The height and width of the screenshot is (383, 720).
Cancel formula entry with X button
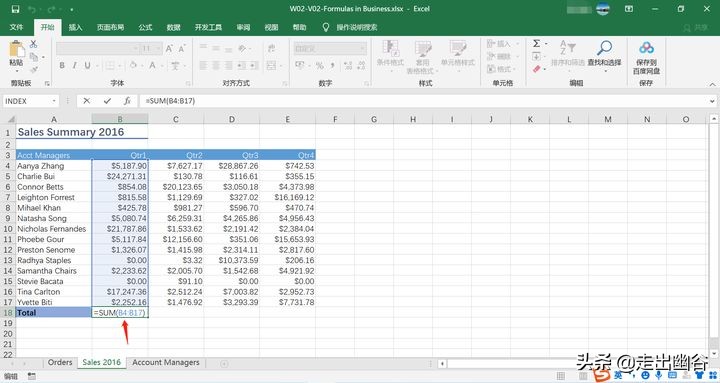point(86,101)
